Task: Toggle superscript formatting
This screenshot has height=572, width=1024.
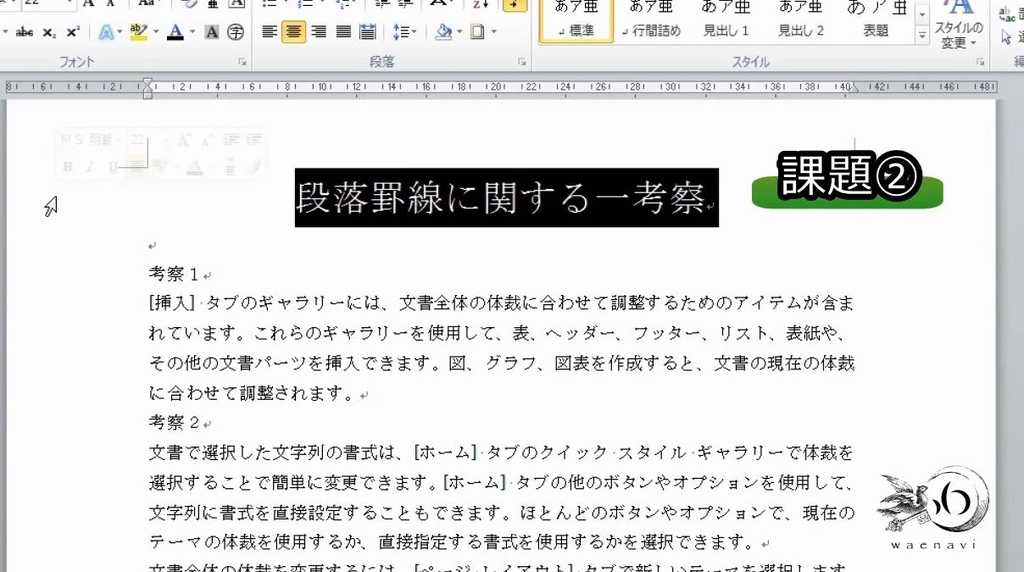Action: click(x=72, y=31)
